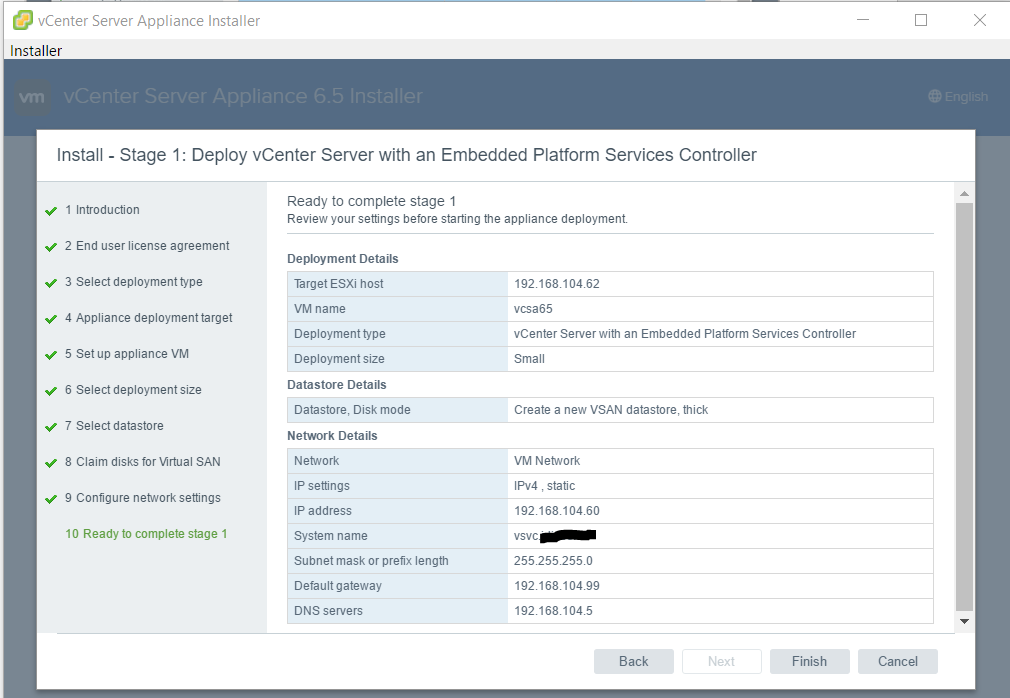
Task: Open the Installer menu
Action: point(36,51)
